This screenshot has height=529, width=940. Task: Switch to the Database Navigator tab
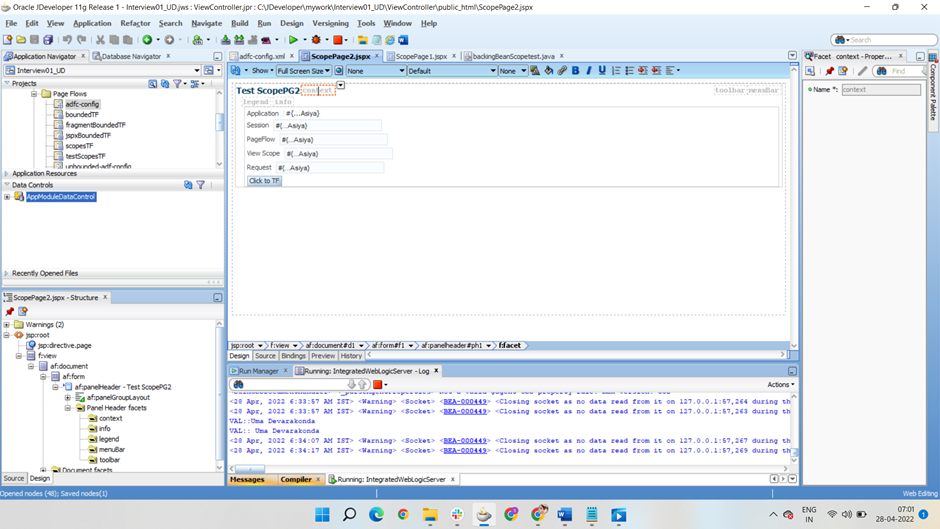131,56
